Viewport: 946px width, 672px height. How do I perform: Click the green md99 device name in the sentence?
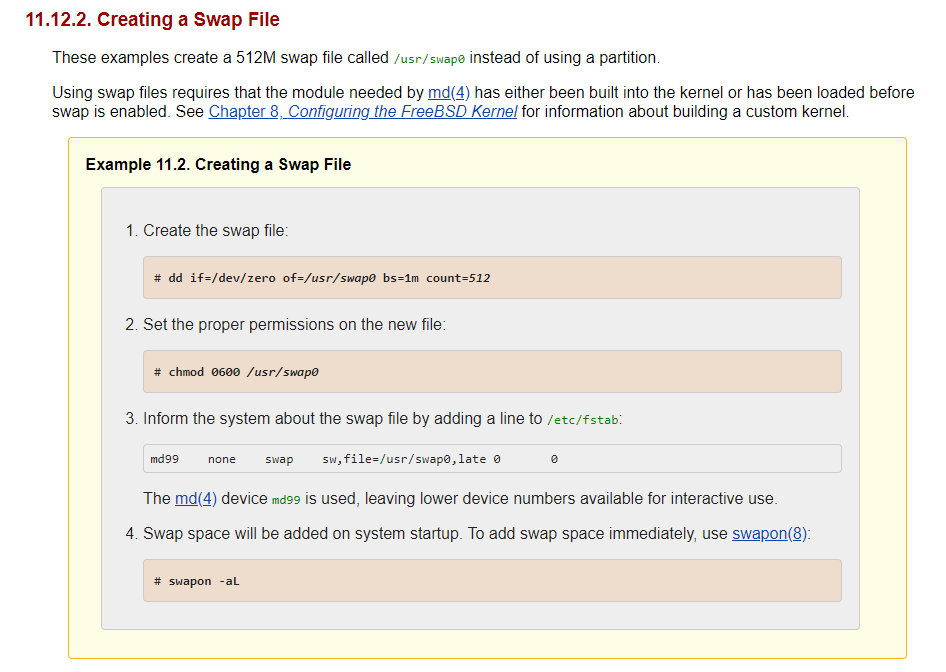click(286, 499)
